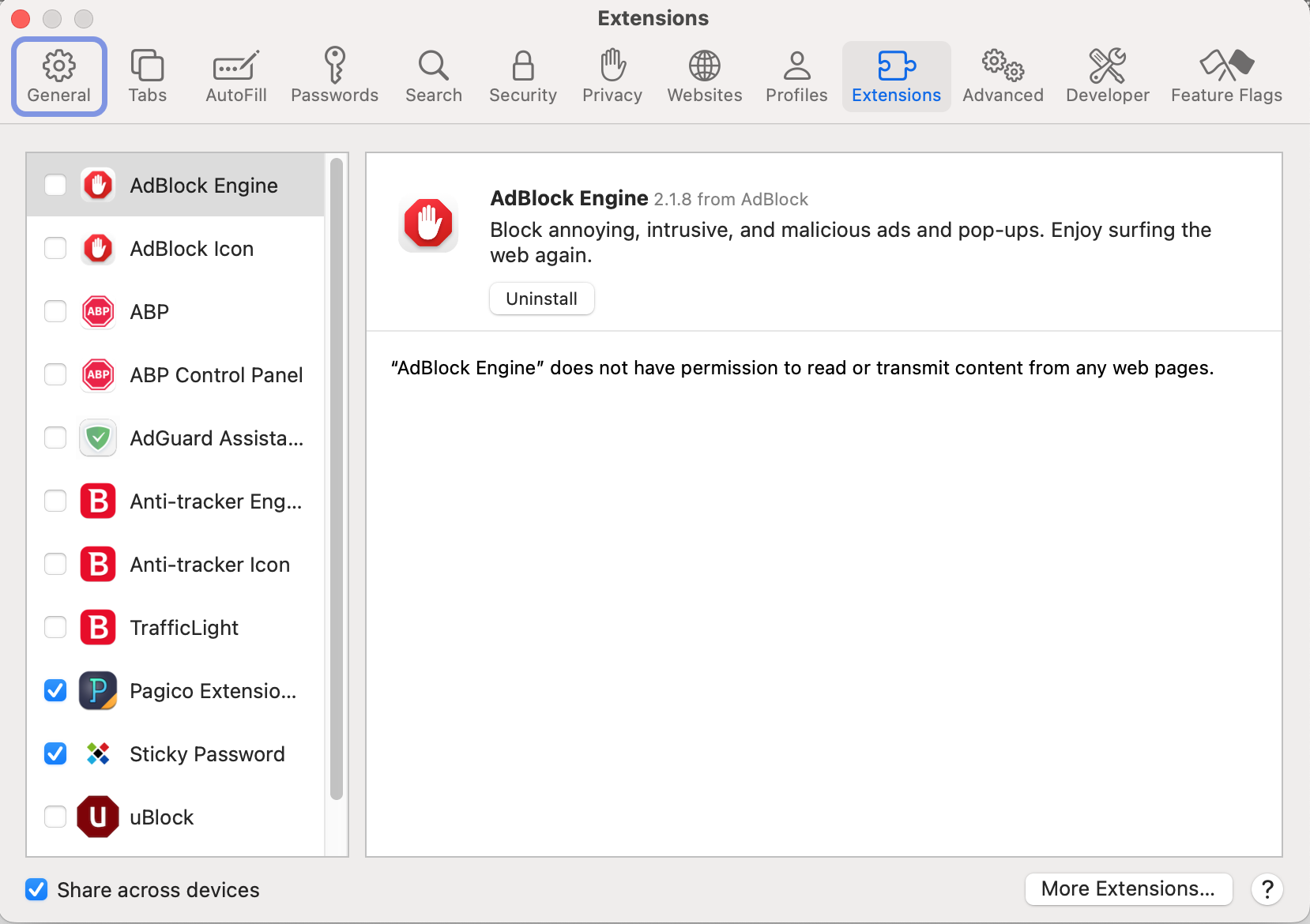This screenshot has height=924, width=1310.
Task: Close the Extensions window with red button
Action: (21, 18)
